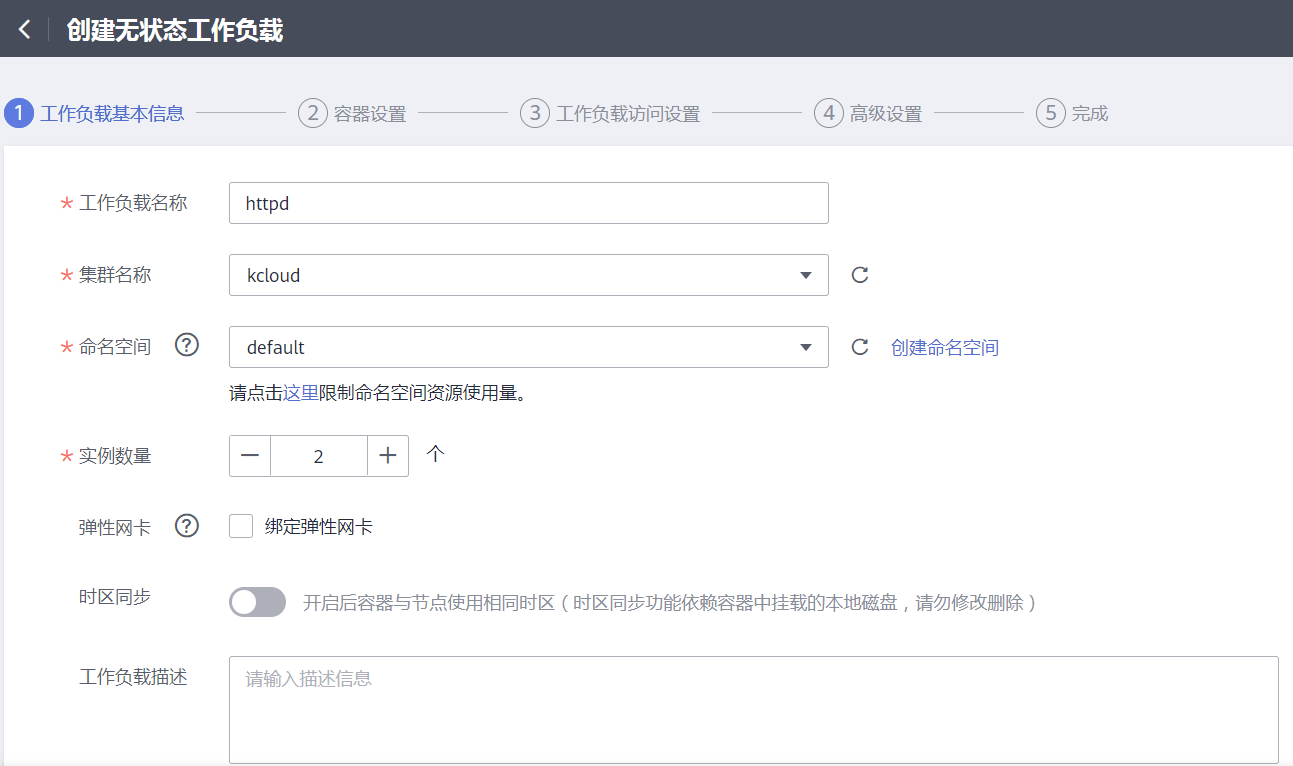Toggle the 时区同步 switch
The width and height of the screenshot is (1293, 766).
[x=257, y=602]
